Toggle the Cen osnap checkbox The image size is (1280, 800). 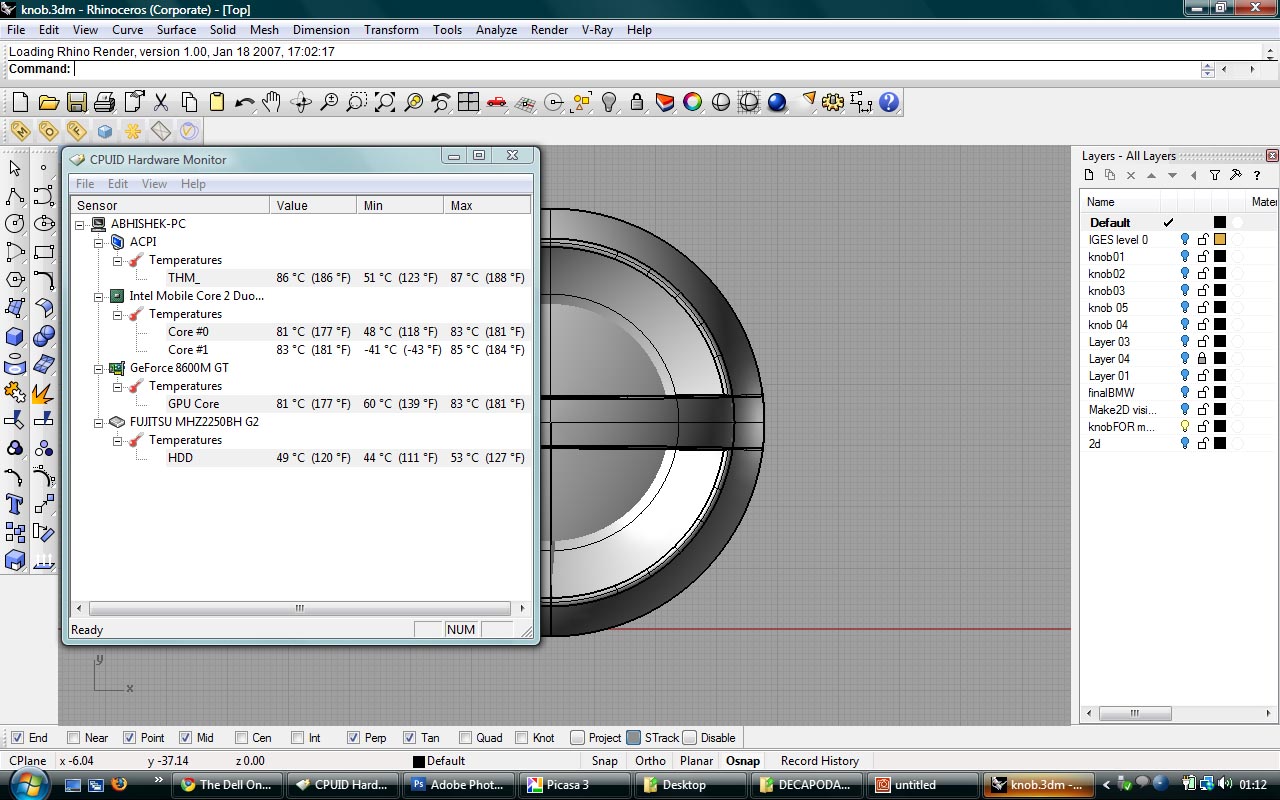(241, 738)
